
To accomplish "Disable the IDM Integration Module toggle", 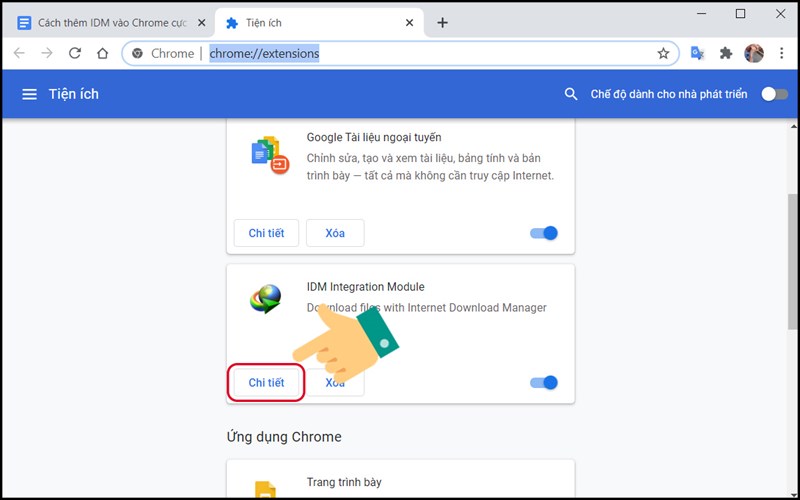I will (544, 383).
